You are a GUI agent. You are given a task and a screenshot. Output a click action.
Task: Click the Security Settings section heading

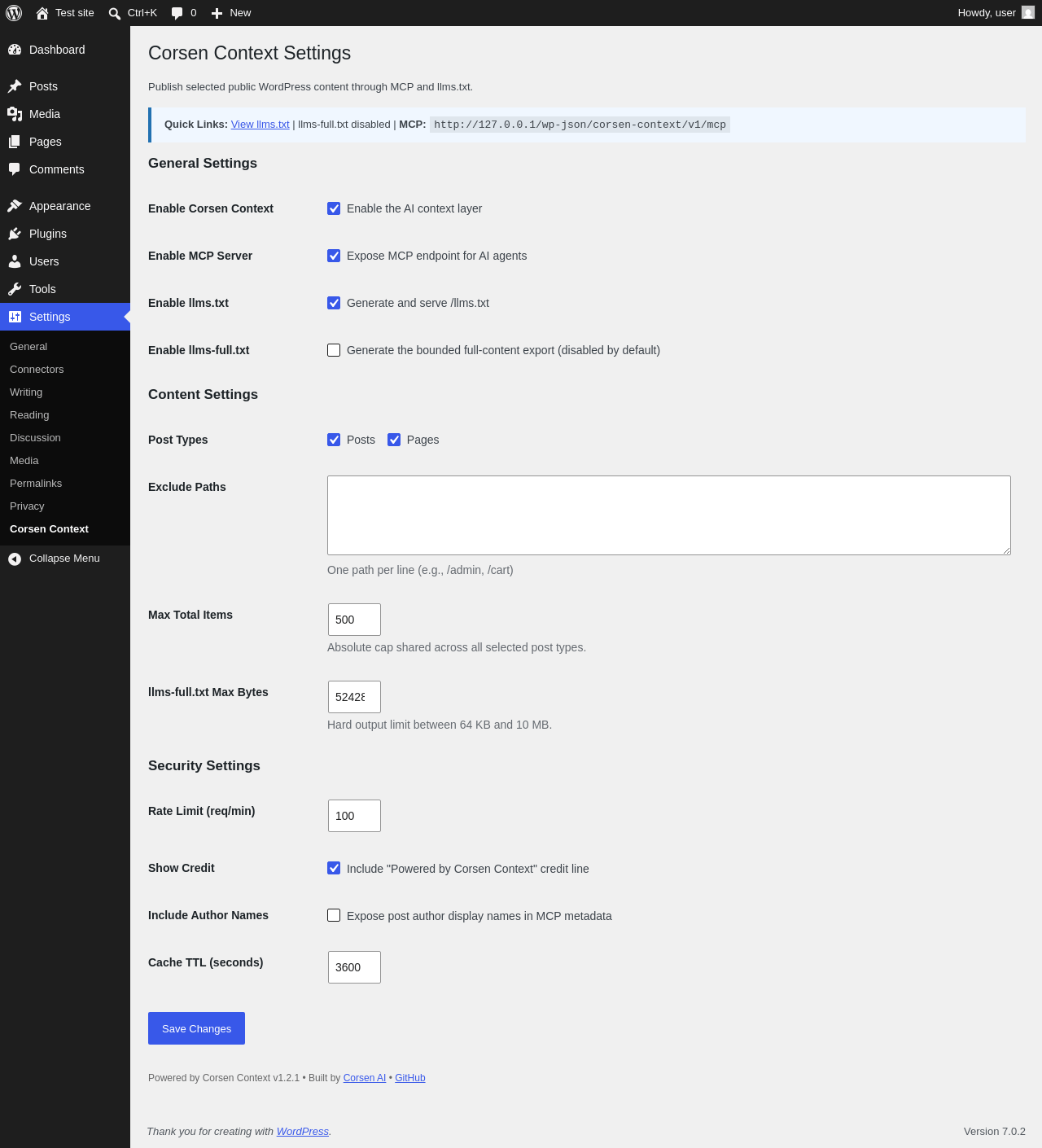(x=204, y=765)
